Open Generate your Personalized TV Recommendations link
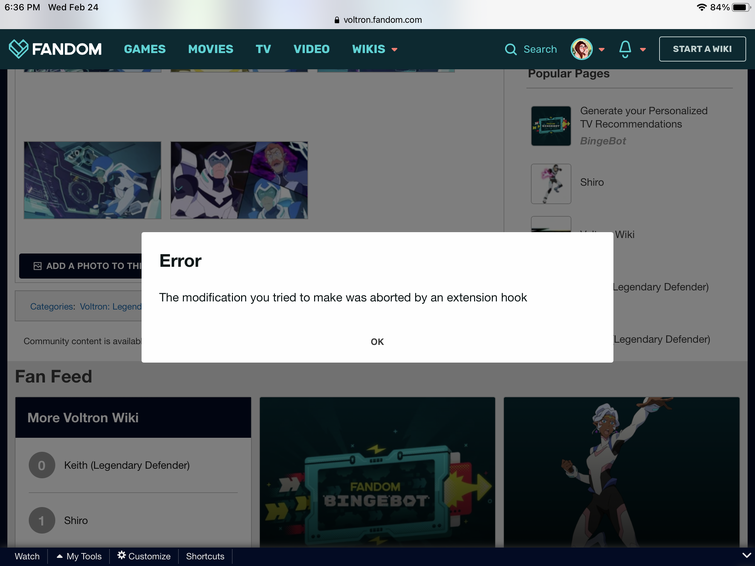 coord(643,117)
